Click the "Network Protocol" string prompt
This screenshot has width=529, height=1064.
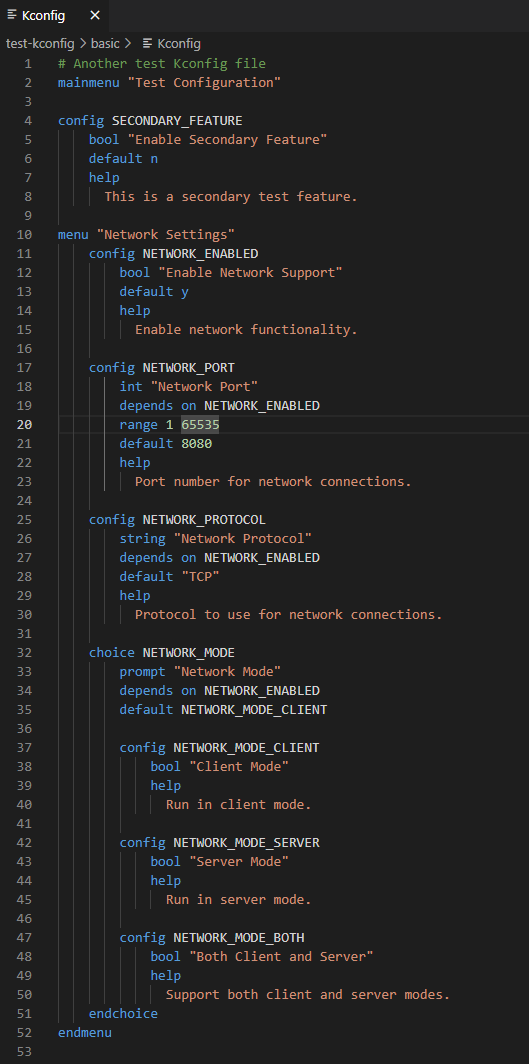click(243, 539)
